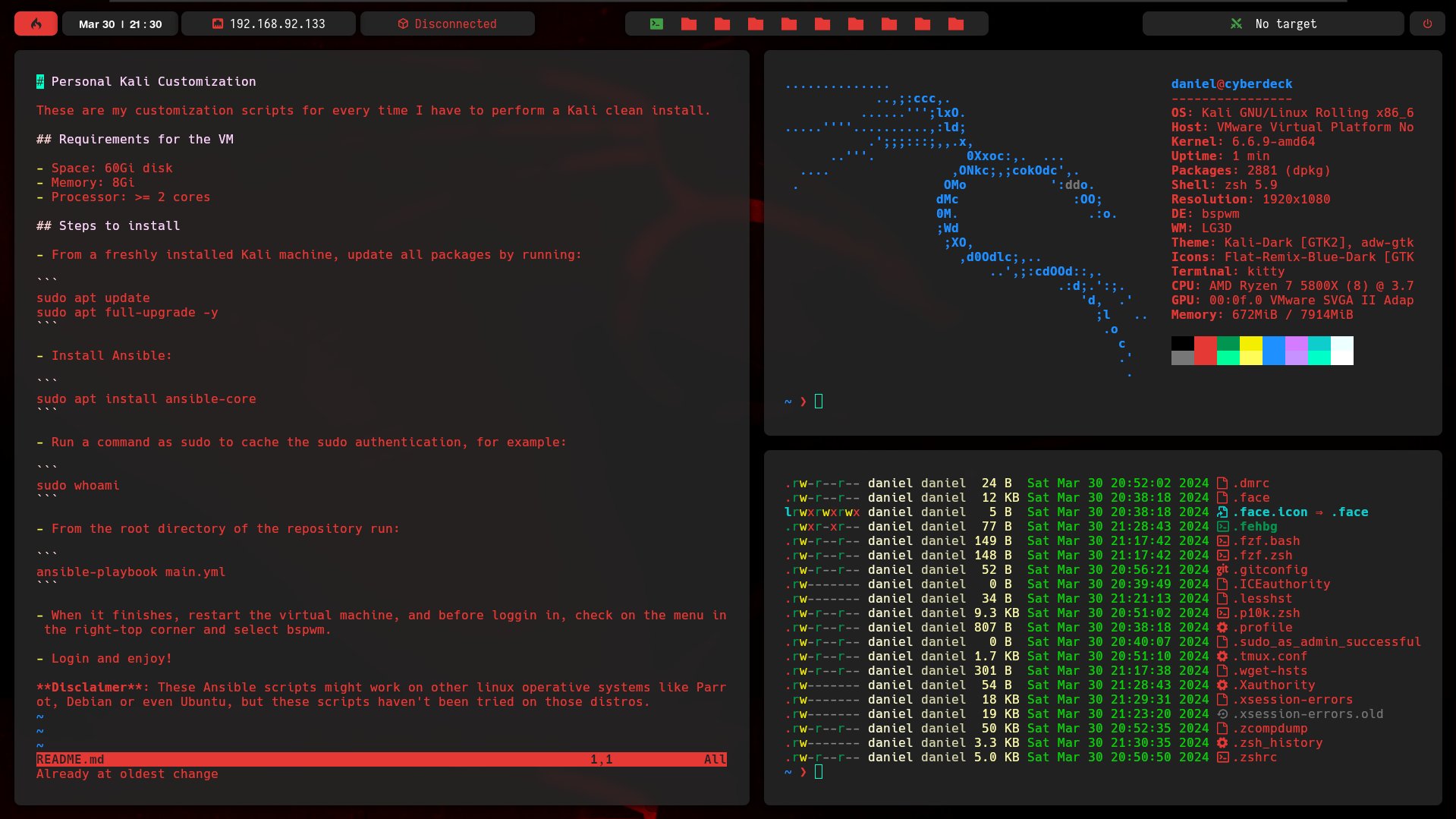Image resolution: width=1456 pixels, height=819 pixels.
Task: Click the ethernet icon beside 192.168.92.133
Action: point(218,24)
